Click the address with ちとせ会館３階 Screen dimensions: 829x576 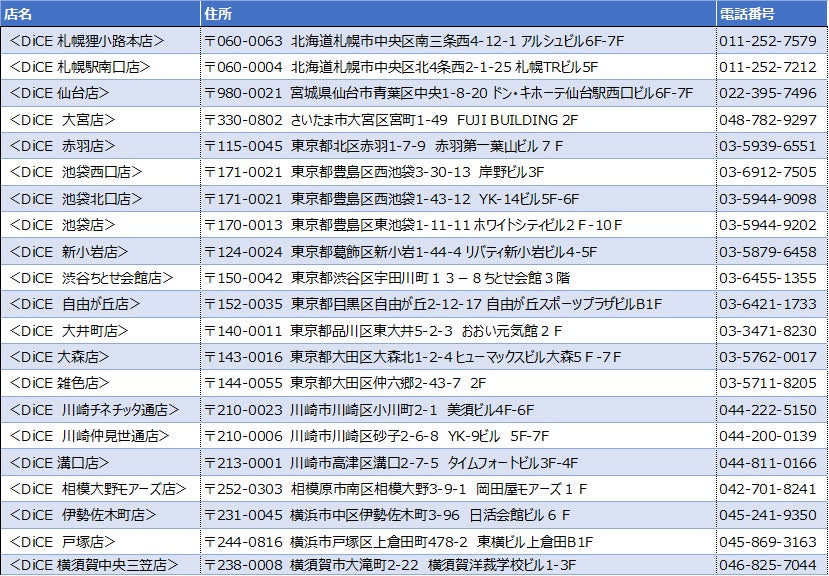(458, 278)
